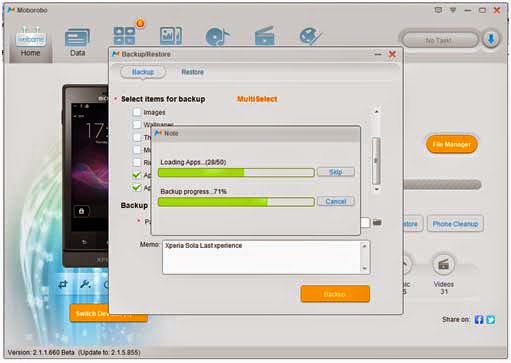Viewport: 511px width, 363px height.
Task: Open the Data section icon
Action: click(x=77, y=42)
